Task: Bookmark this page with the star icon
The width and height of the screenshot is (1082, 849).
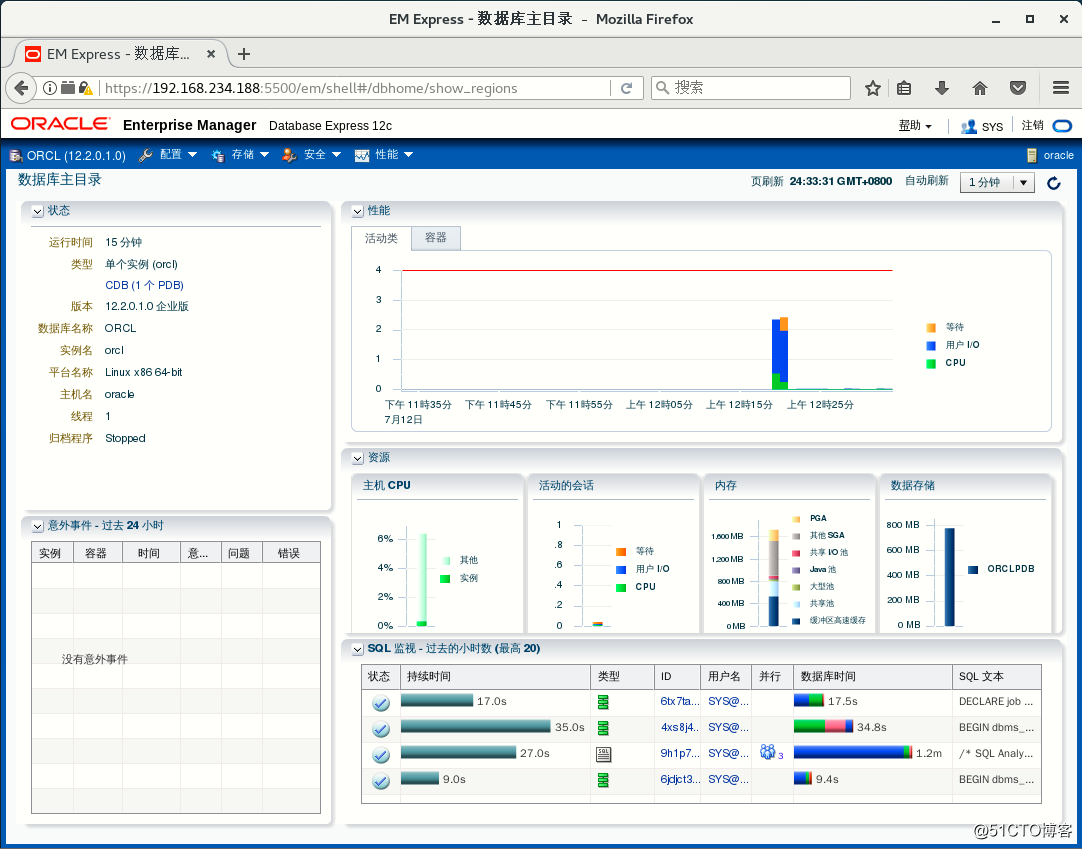Action: point(873,88)
